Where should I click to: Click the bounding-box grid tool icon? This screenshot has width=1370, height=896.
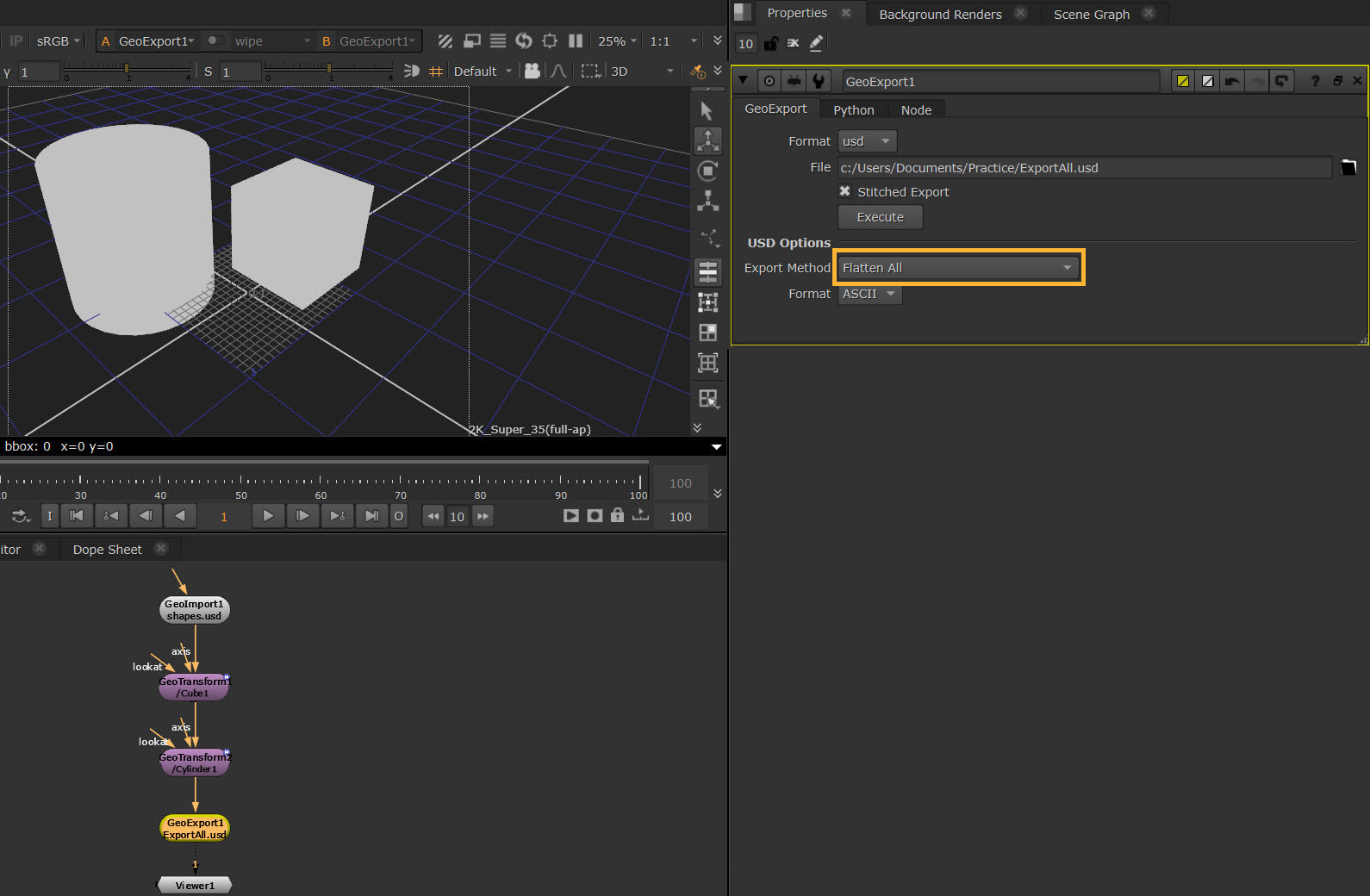point(707,302)
